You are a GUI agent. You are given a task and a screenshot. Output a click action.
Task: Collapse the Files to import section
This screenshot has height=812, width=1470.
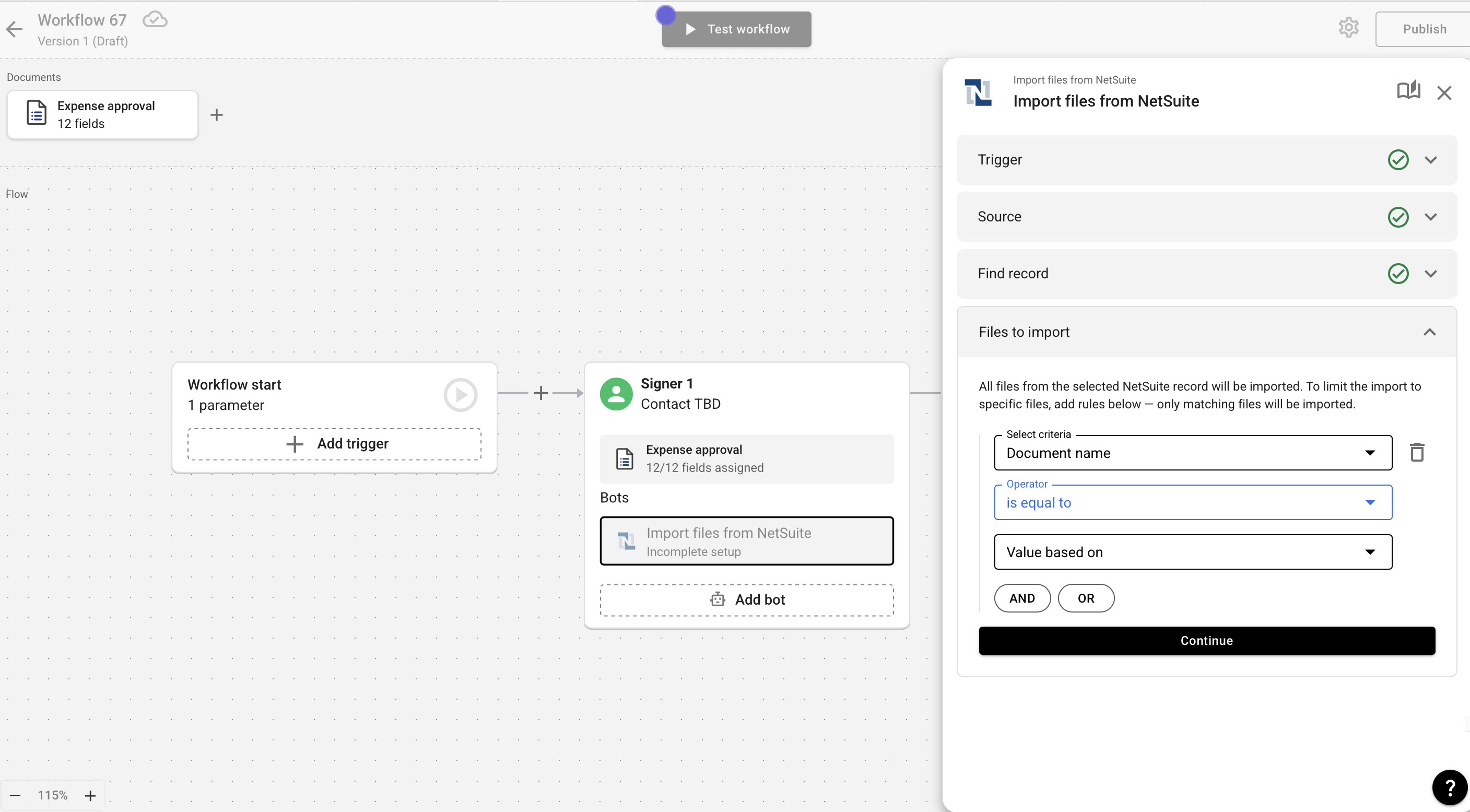[1206, 332]
